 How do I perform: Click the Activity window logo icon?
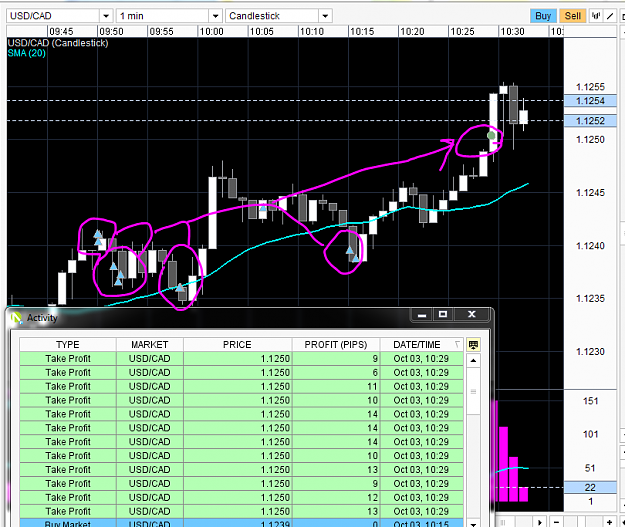point(16,318)
